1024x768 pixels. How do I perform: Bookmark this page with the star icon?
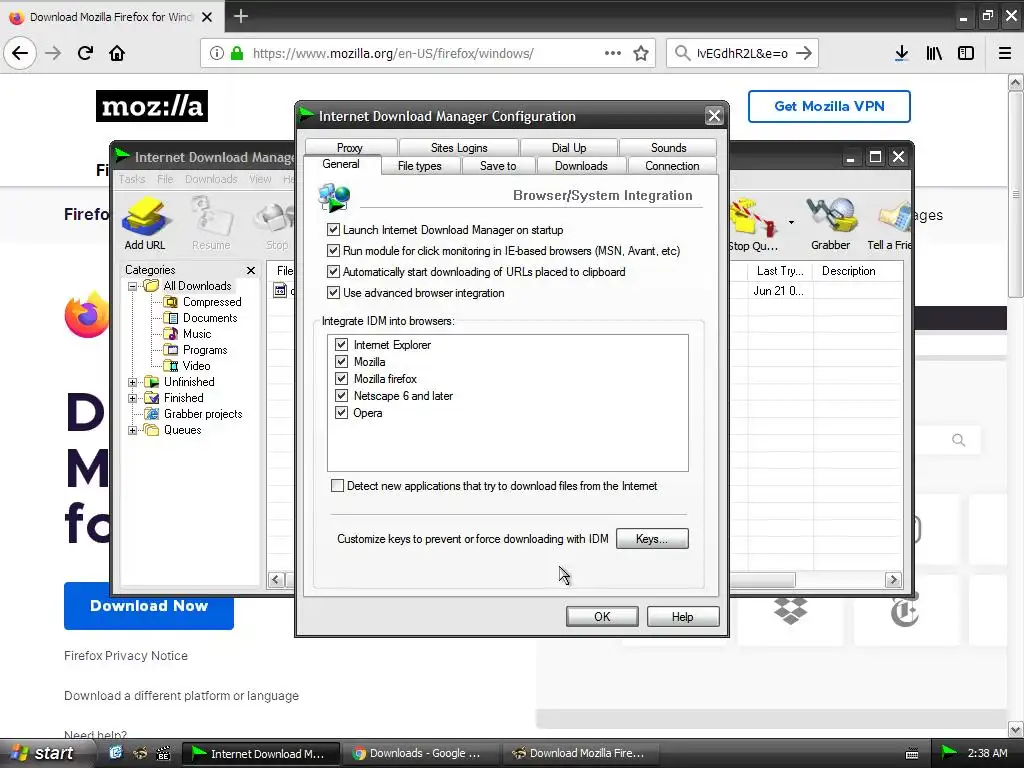(x=641, y=54)
